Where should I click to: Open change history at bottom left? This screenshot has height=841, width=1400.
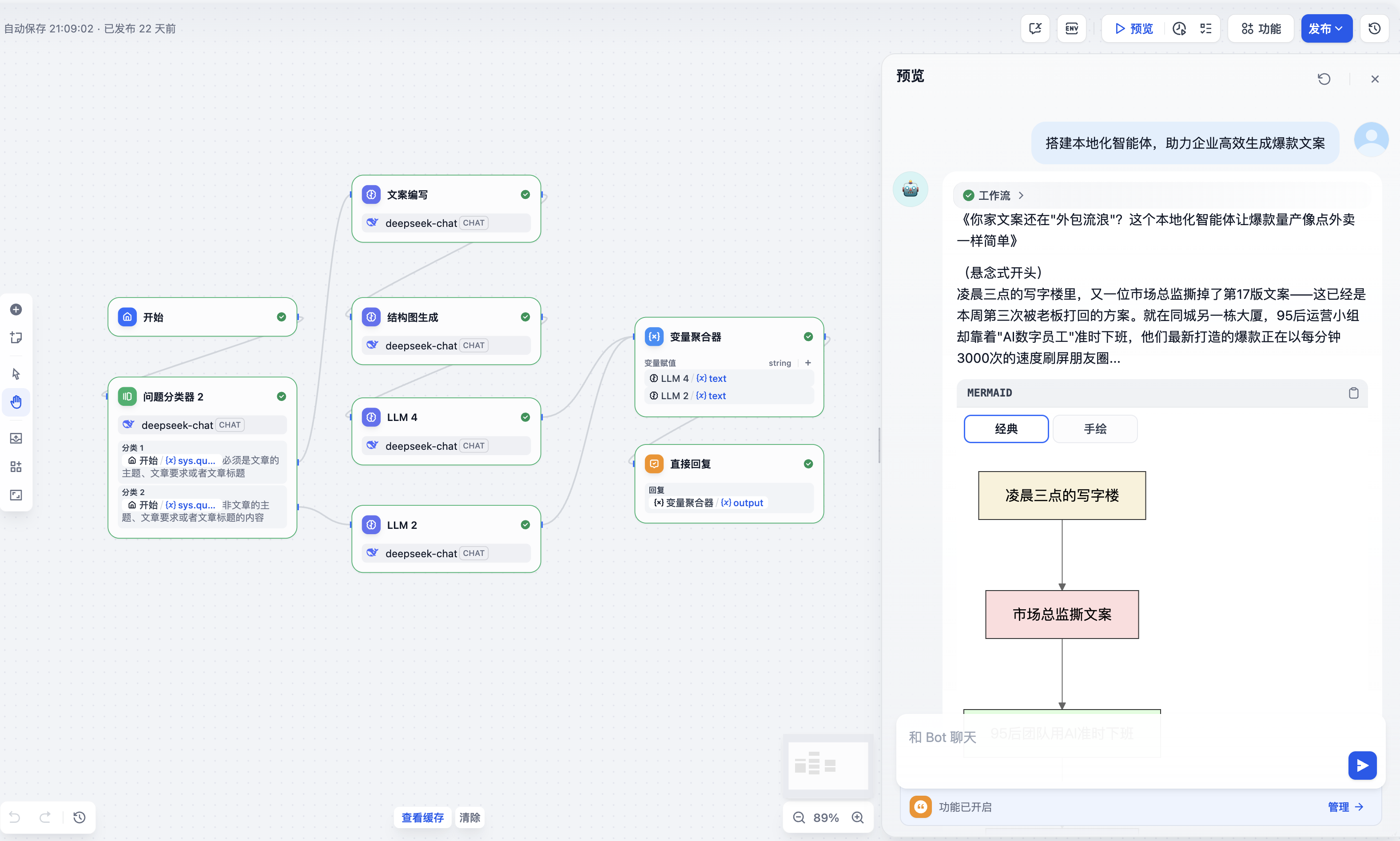point(80,817)
